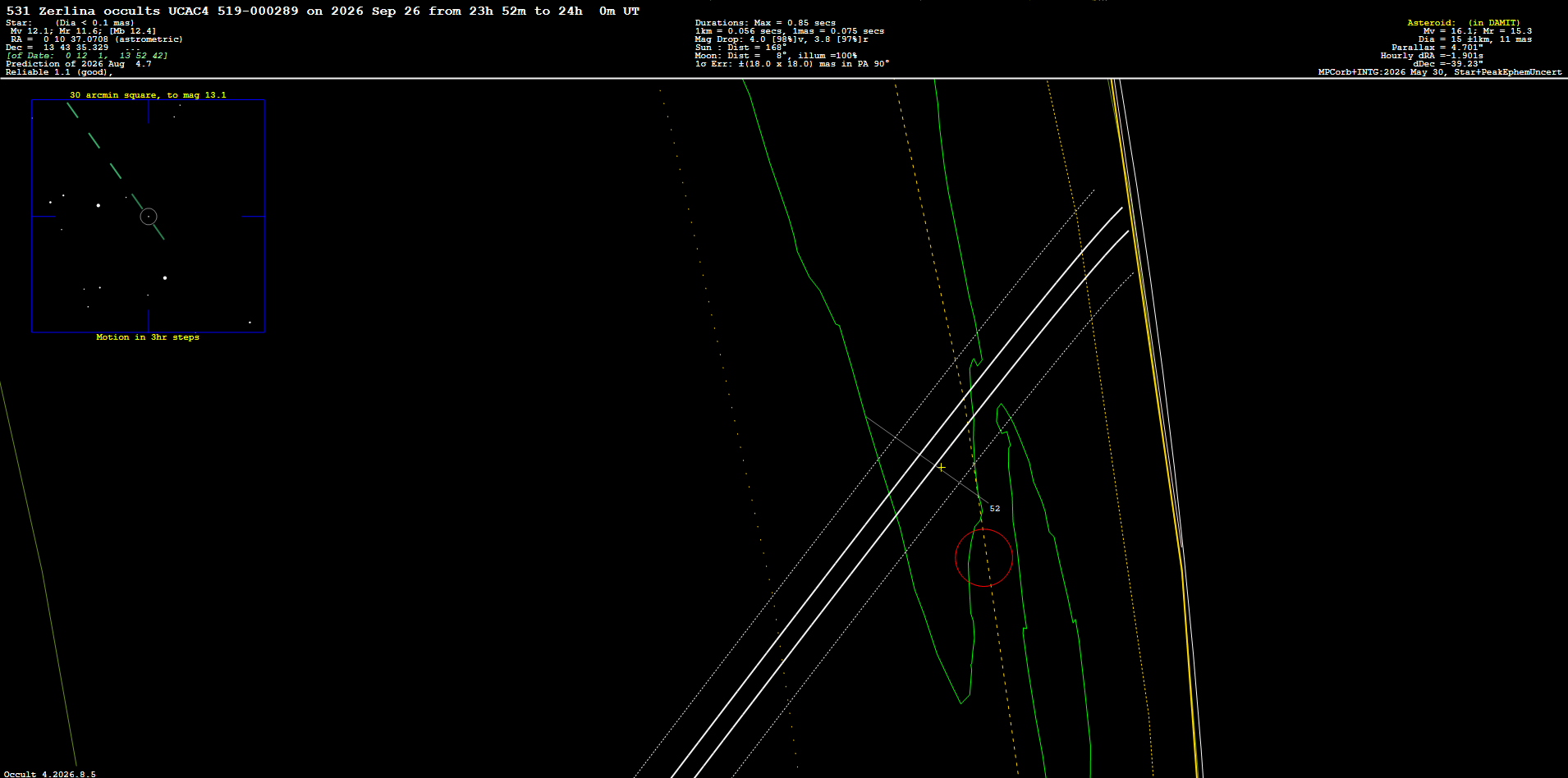Click the "Occult 4.2026.8.5" version label

[50, 774]
